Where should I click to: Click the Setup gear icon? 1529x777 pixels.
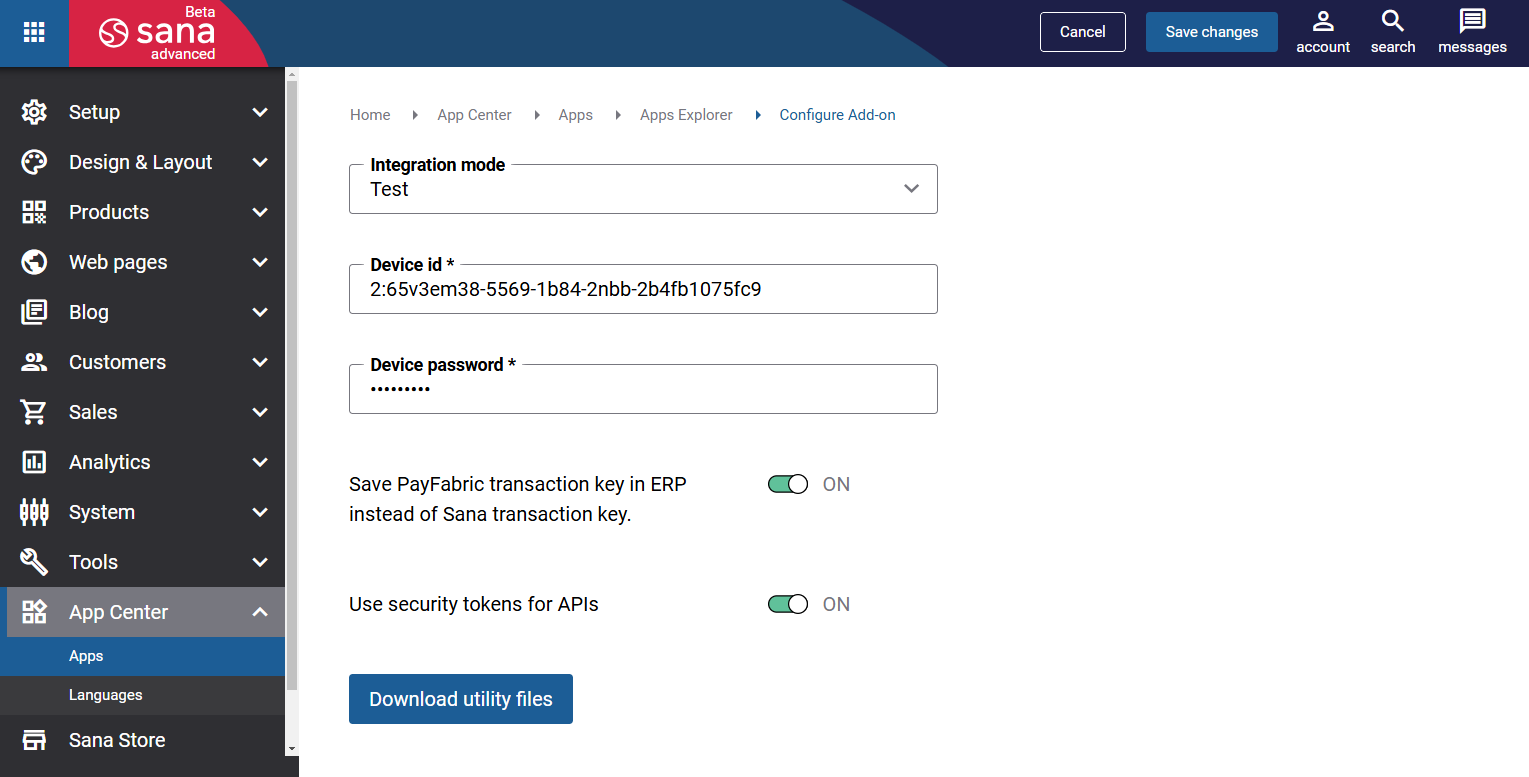coord(34,112)
